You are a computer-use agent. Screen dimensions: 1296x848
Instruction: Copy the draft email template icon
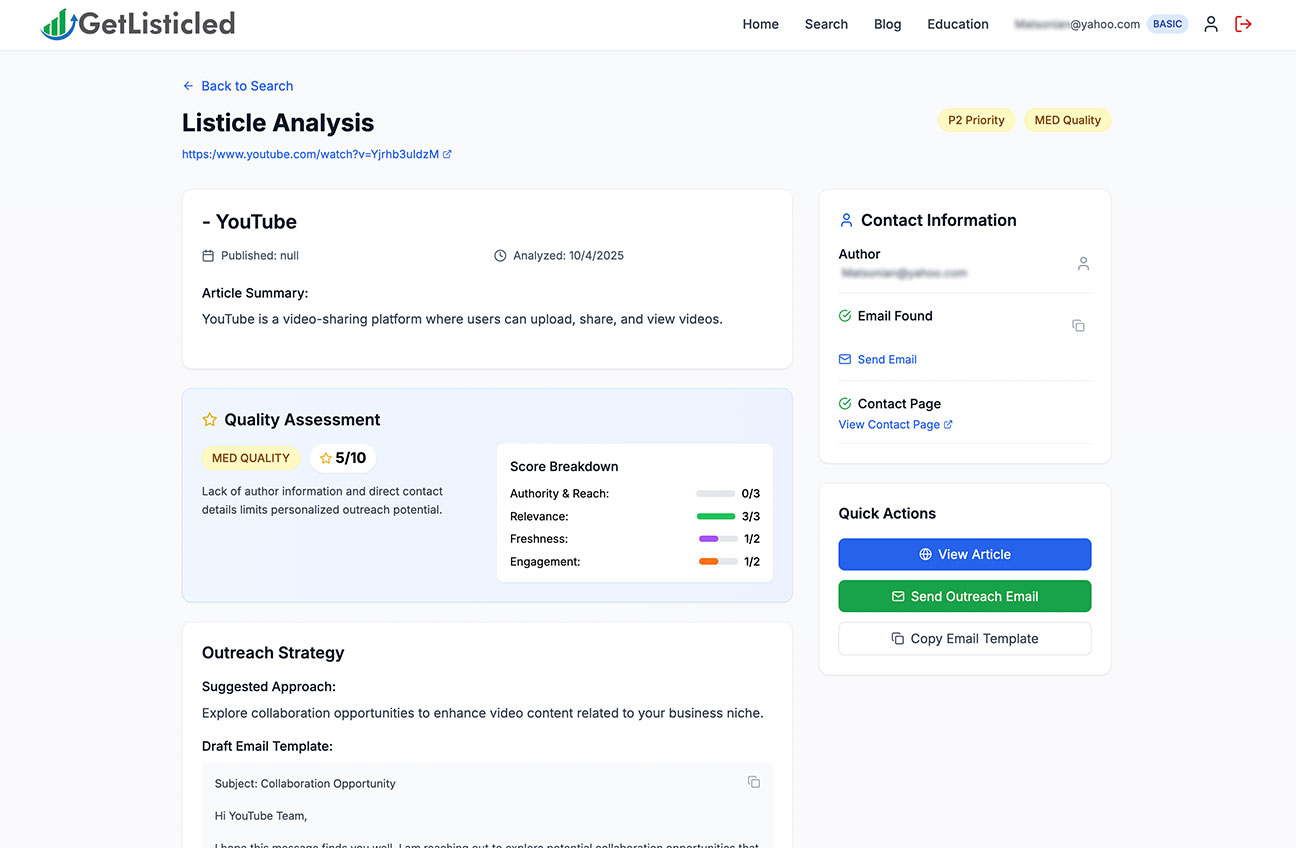tap(754, 782)
